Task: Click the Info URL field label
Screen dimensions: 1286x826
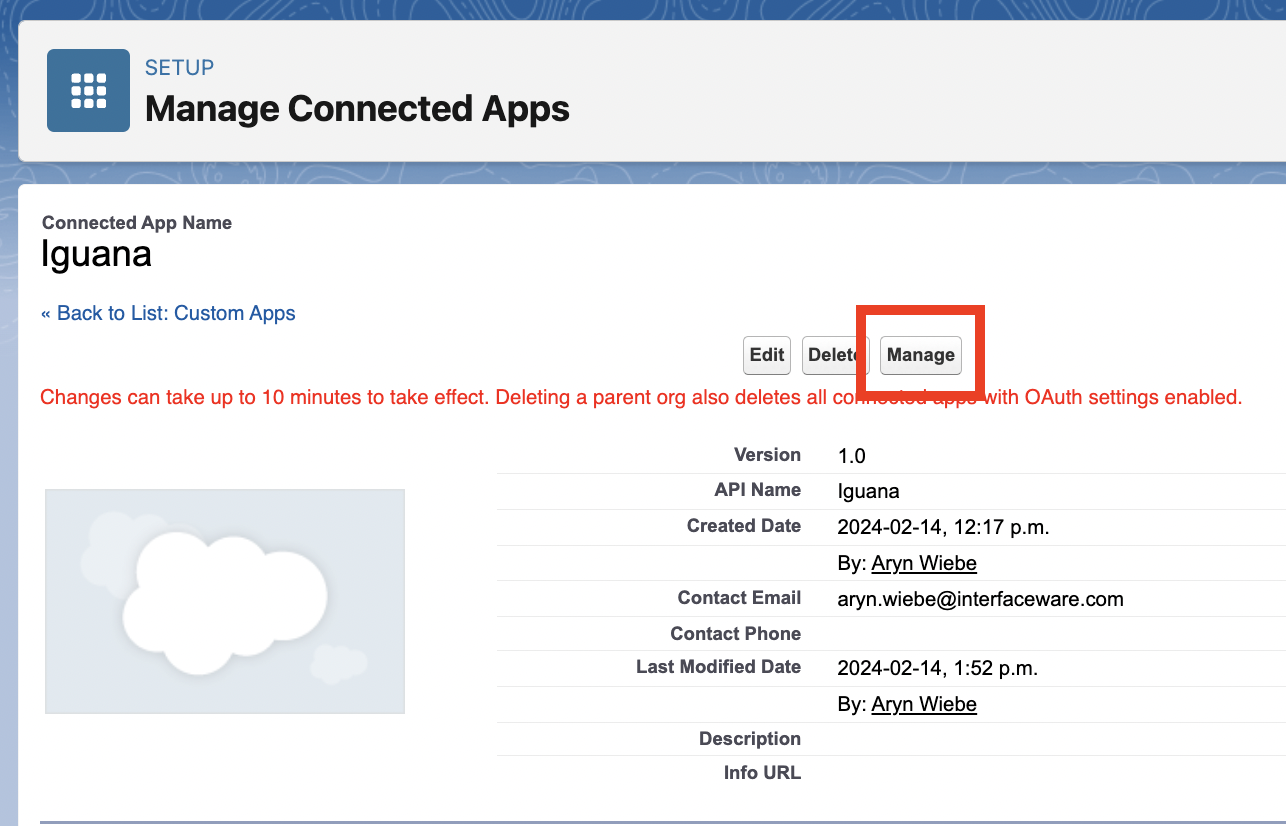Action: coord(762,772)
